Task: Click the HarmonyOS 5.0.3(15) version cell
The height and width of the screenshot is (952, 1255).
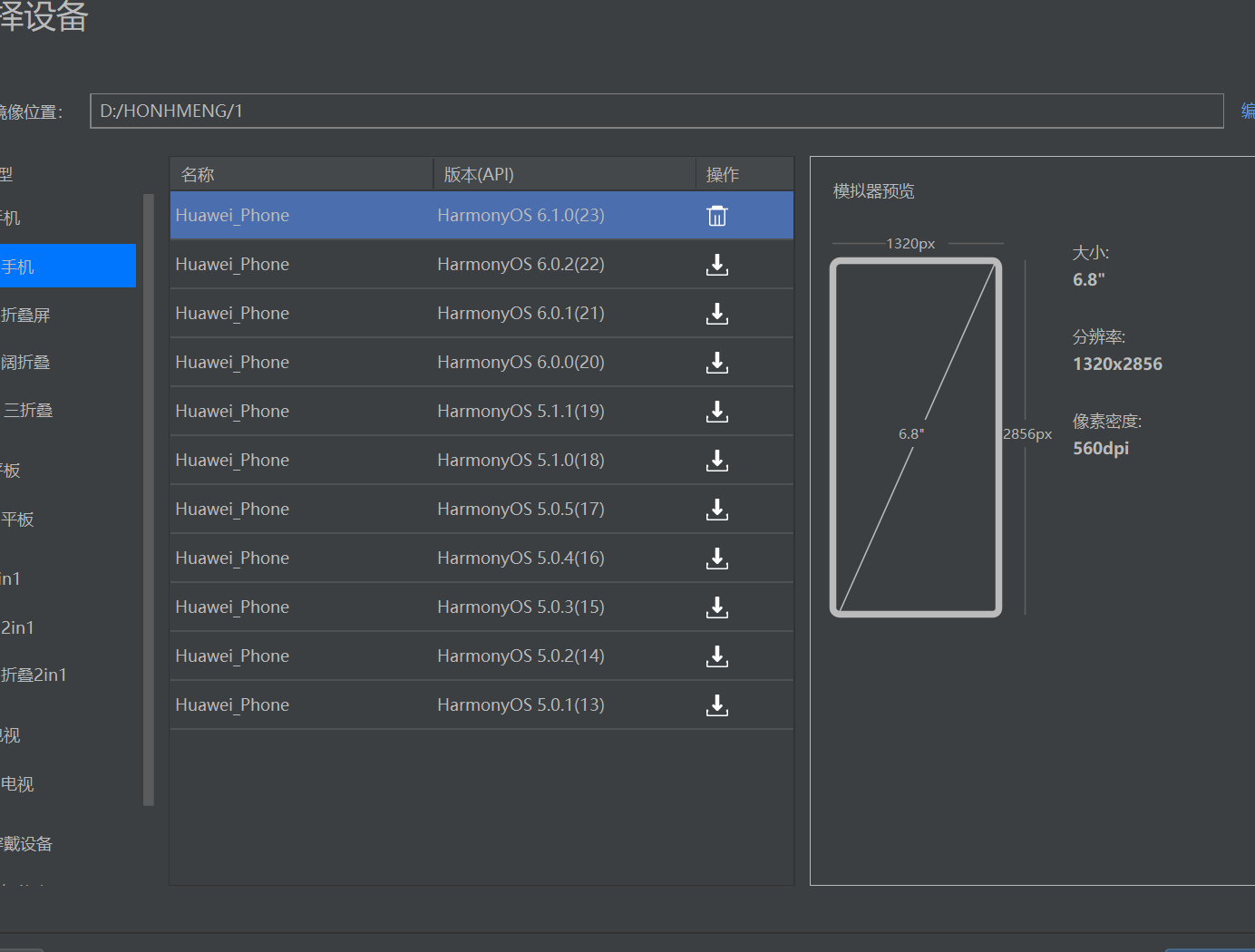Action: click(x=520, y=607)
